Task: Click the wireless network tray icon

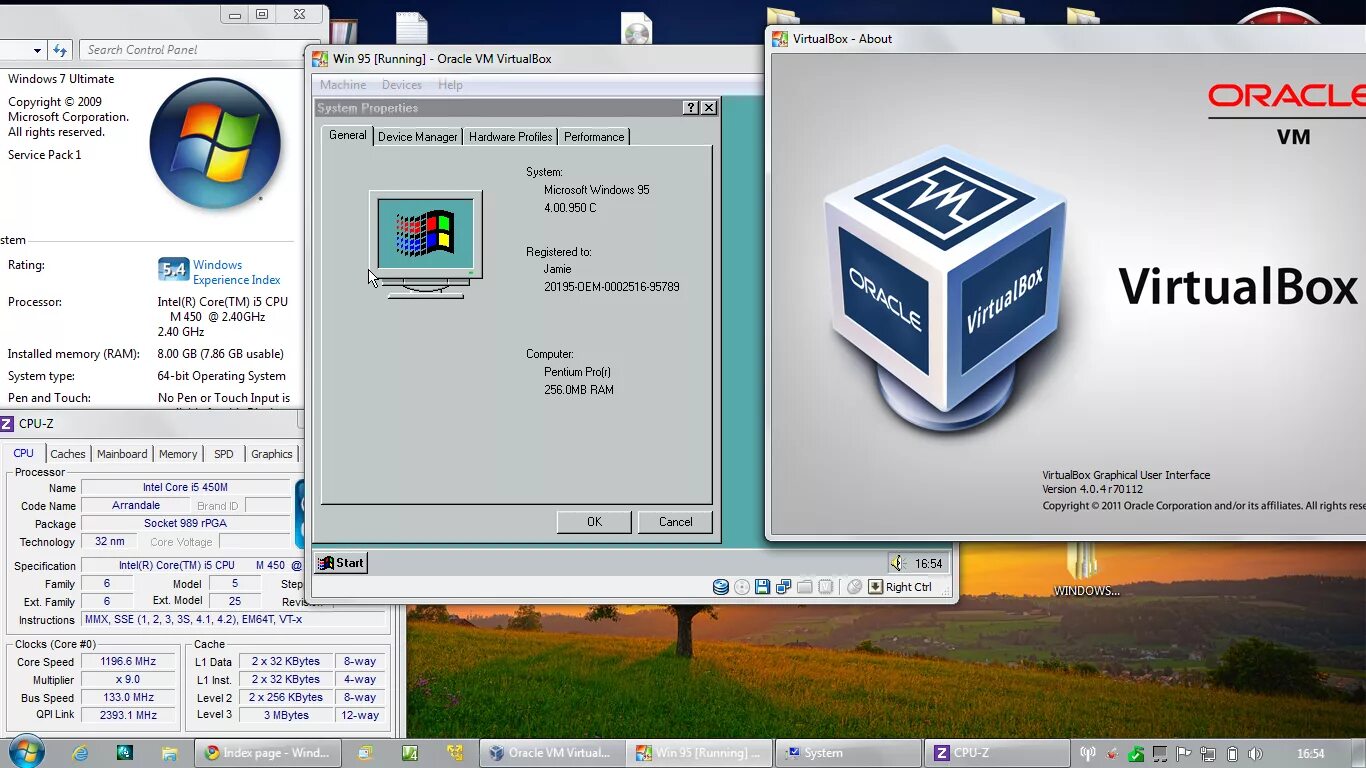Action: pyautogui.click(x=1088, y=754)
